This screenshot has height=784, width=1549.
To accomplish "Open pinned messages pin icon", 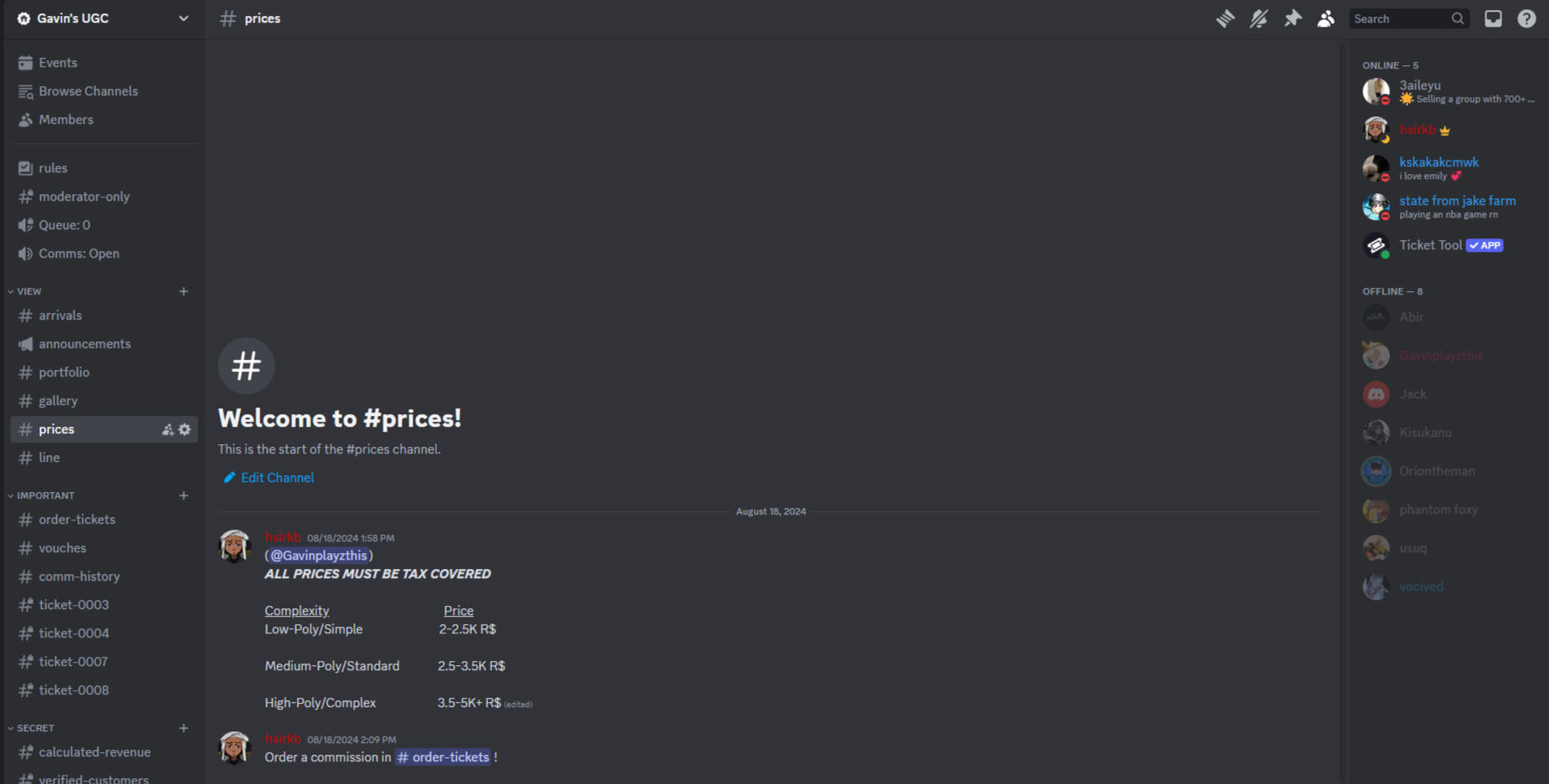I will pyautogui.click(x=1293, y=18).
